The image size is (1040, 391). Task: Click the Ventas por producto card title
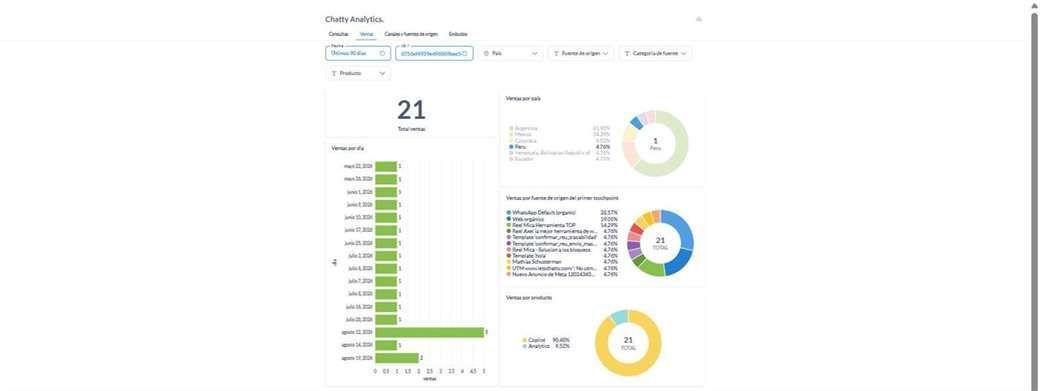tap(529, 298)
